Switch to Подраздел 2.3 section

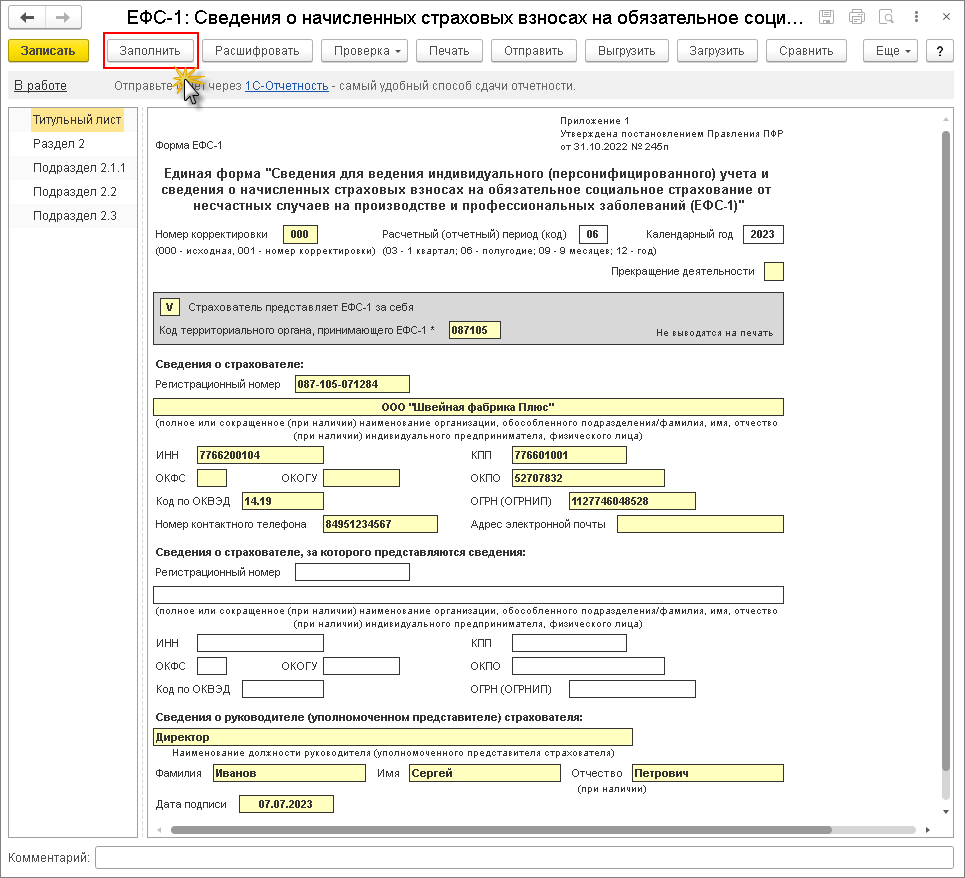click(75, 216)
